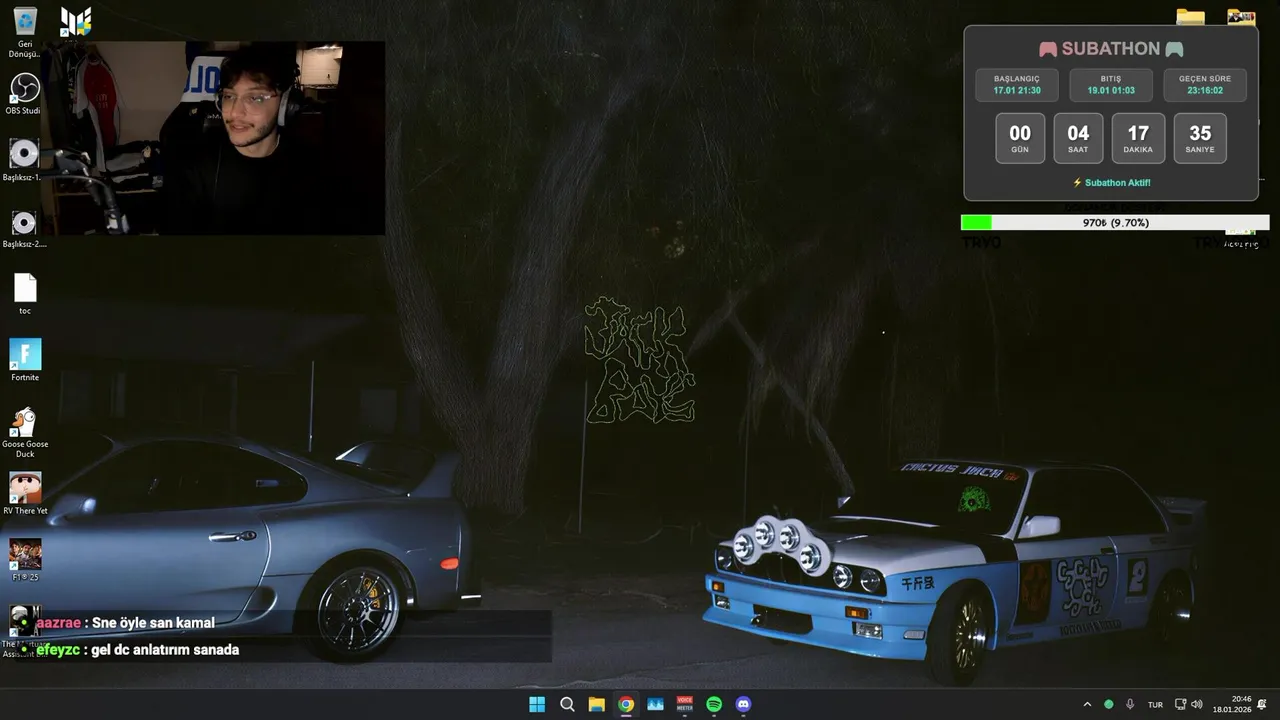
Task: Switch to Google Chrome in taskbar
Action: 626,704
